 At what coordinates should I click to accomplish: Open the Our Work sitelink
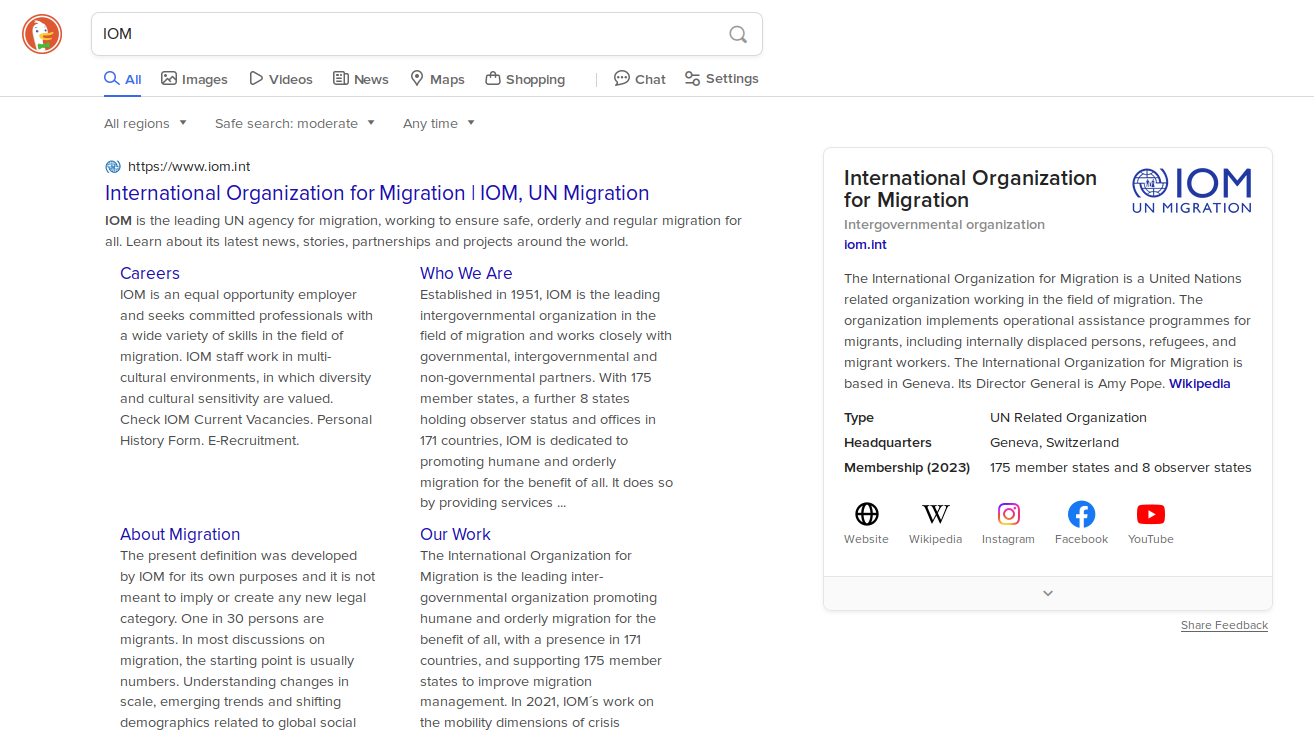coord(455,534)
